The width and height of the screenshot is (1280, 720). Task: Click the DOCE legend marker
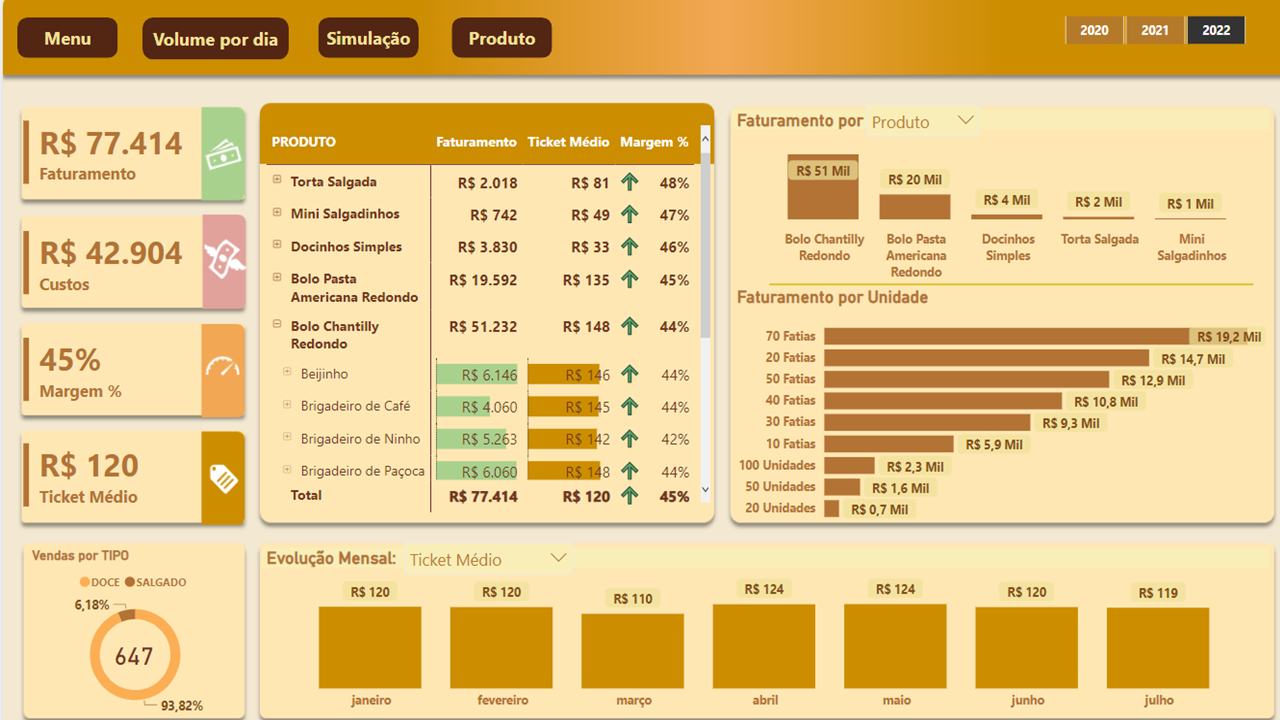tap(84, 582)
